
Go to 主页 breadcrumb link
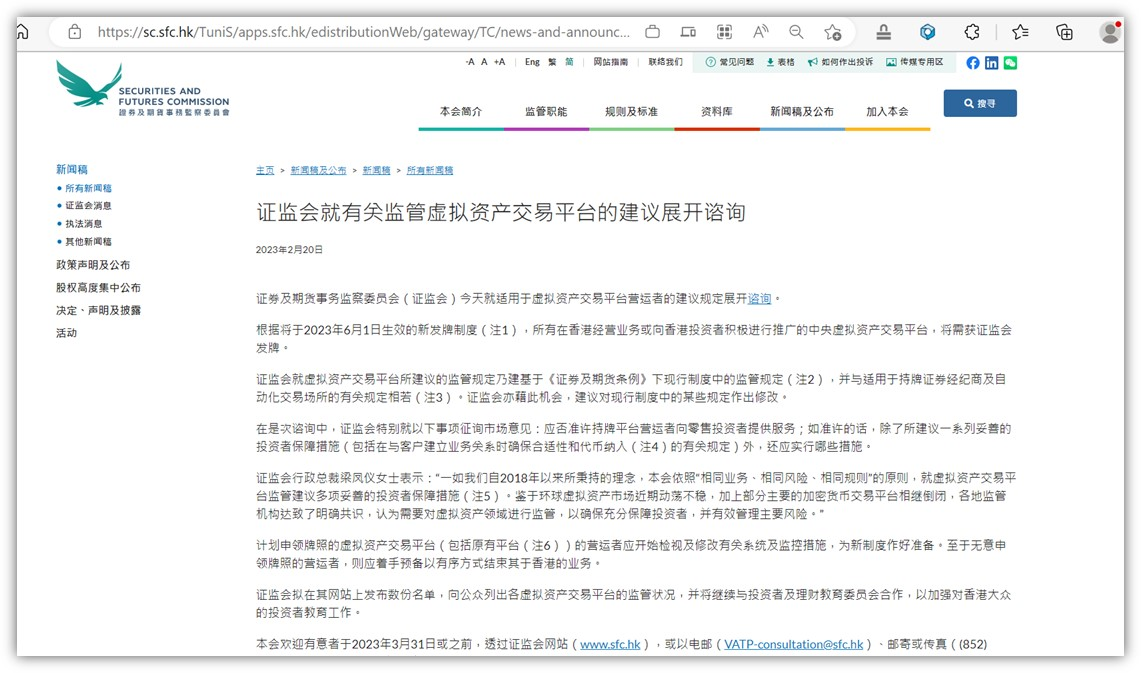click(265, 170)
